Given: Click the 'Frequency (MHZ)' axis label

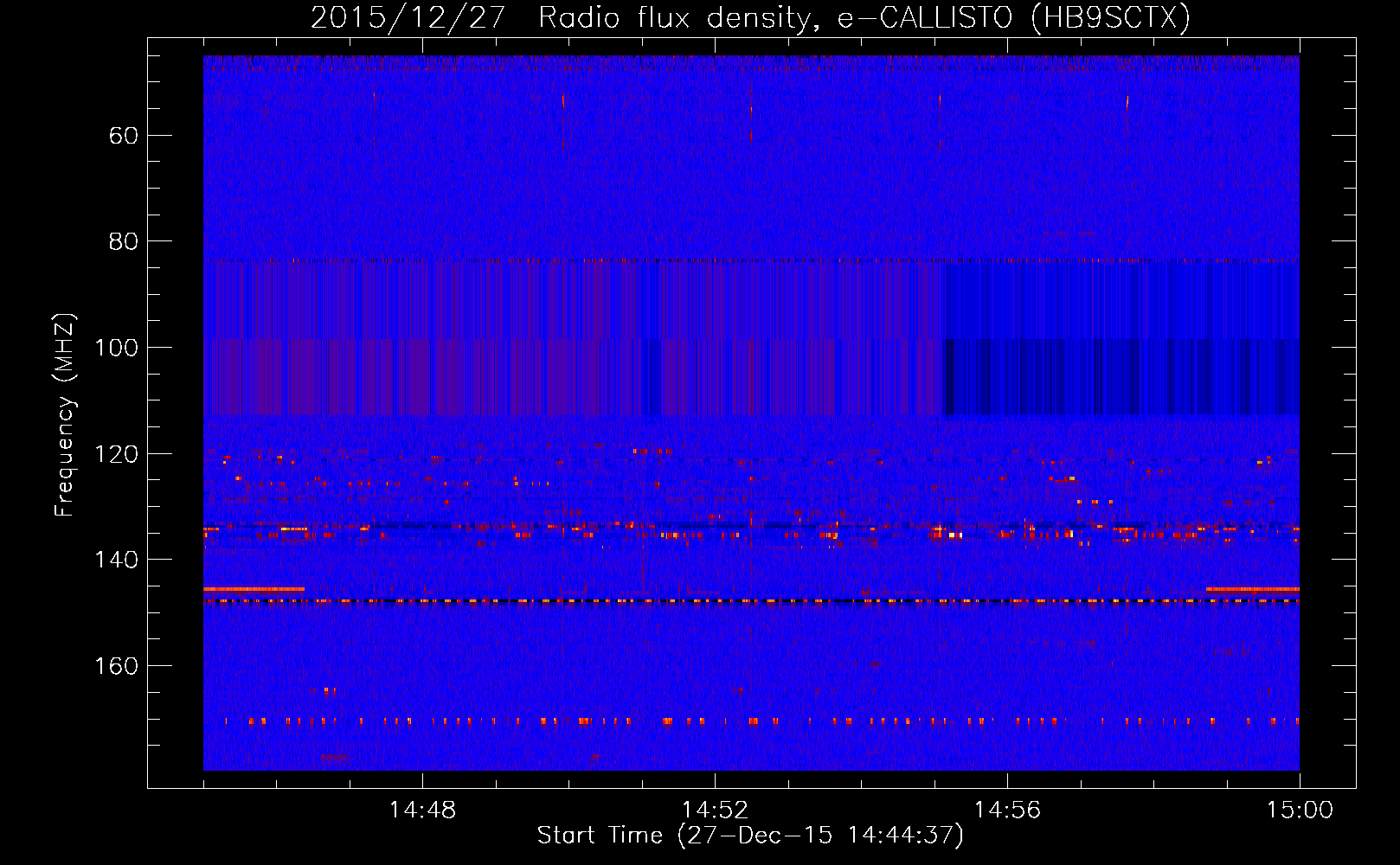Looking at the screenshot, I should (66, 415).
